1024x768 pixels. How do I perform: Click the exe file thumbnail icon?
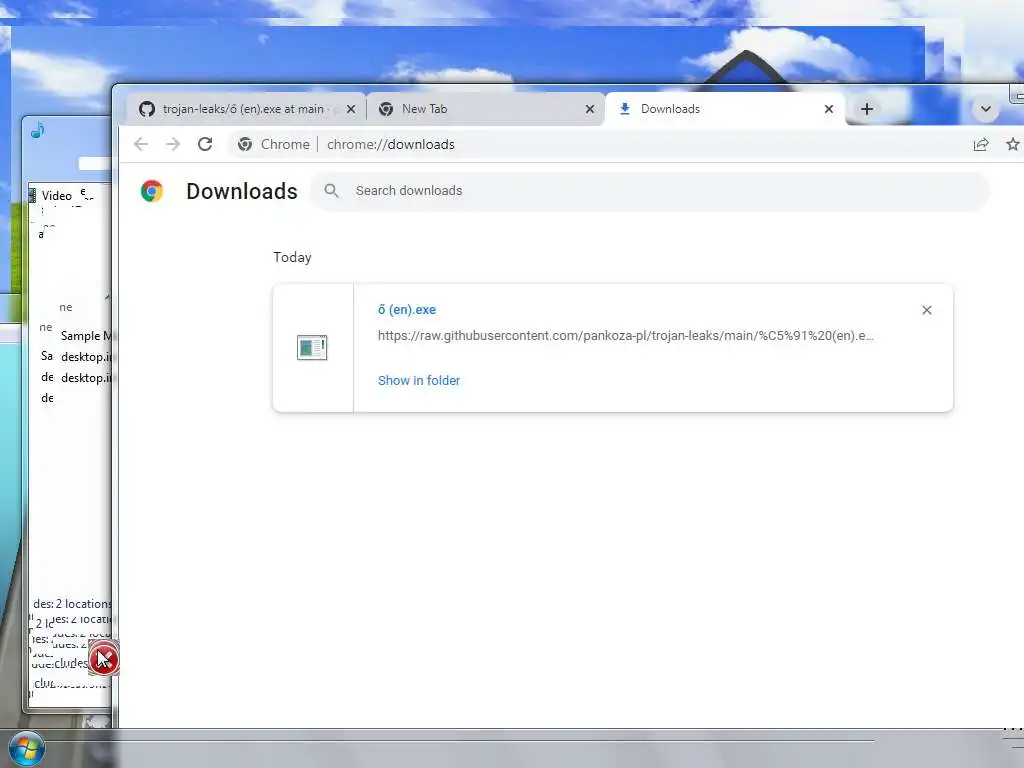point(312,347)
